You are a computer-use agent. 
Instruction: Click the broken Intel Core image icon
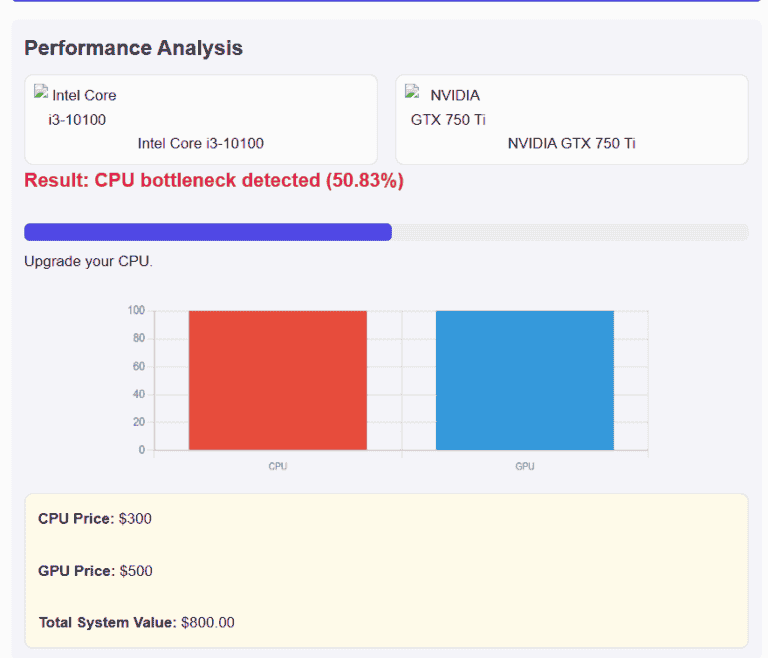pos(42,93)
